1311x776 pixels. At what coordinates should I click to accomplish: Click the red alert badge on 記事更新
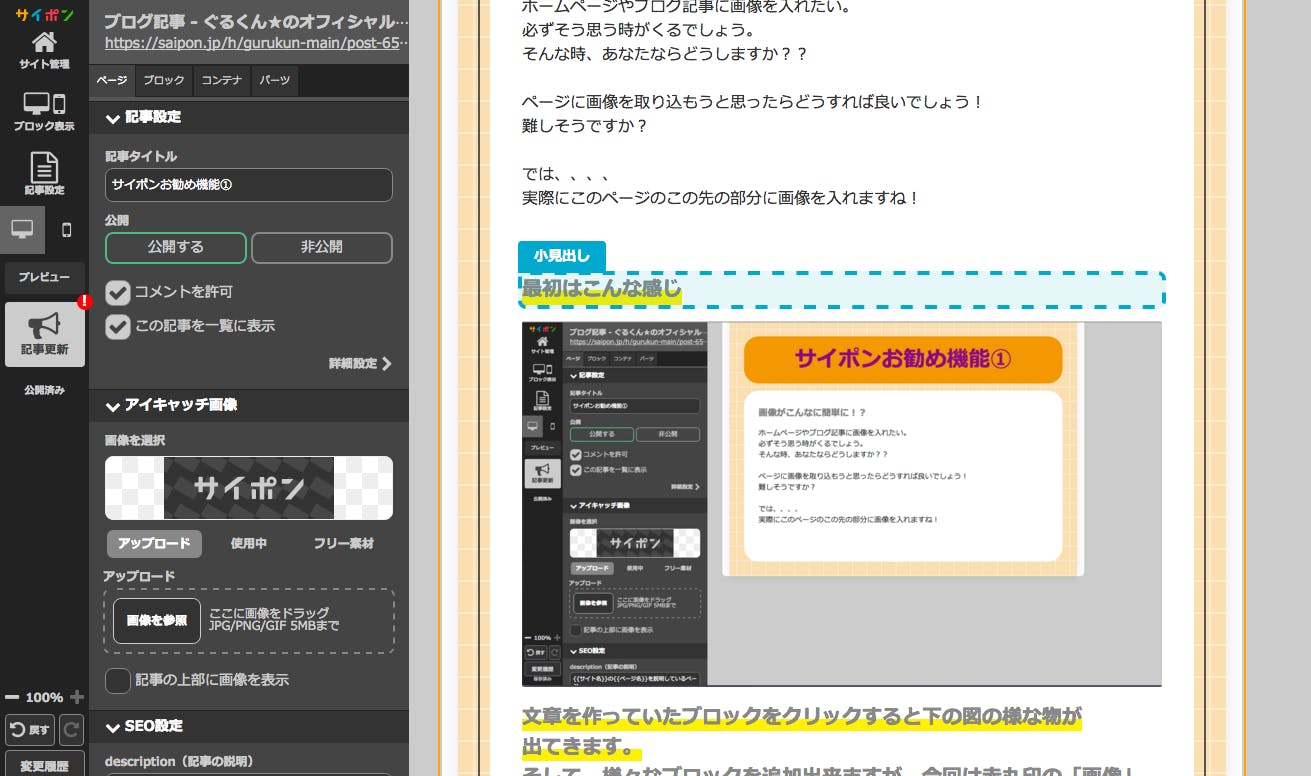click(85, 301)
